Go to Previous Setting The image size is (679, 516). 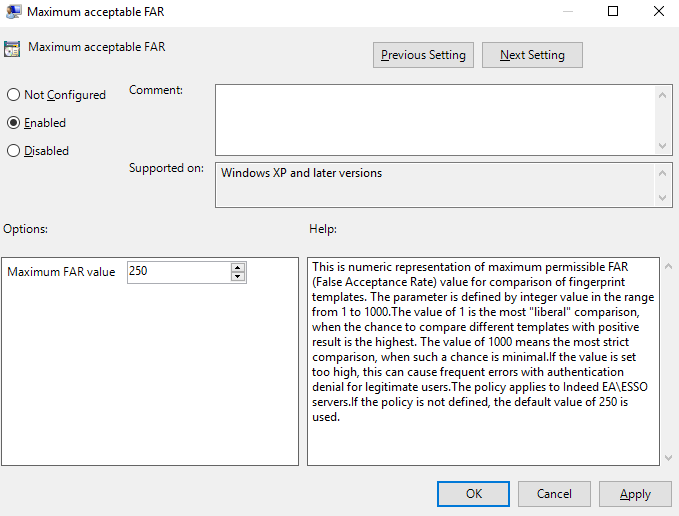click(x=423, y=55)
